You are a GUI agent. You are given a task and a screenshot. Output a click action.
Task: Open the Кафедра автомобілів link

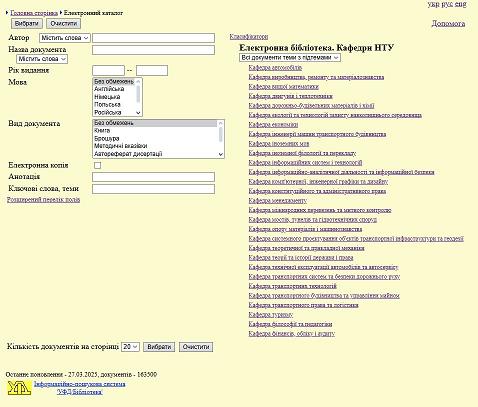click(275, 68)
